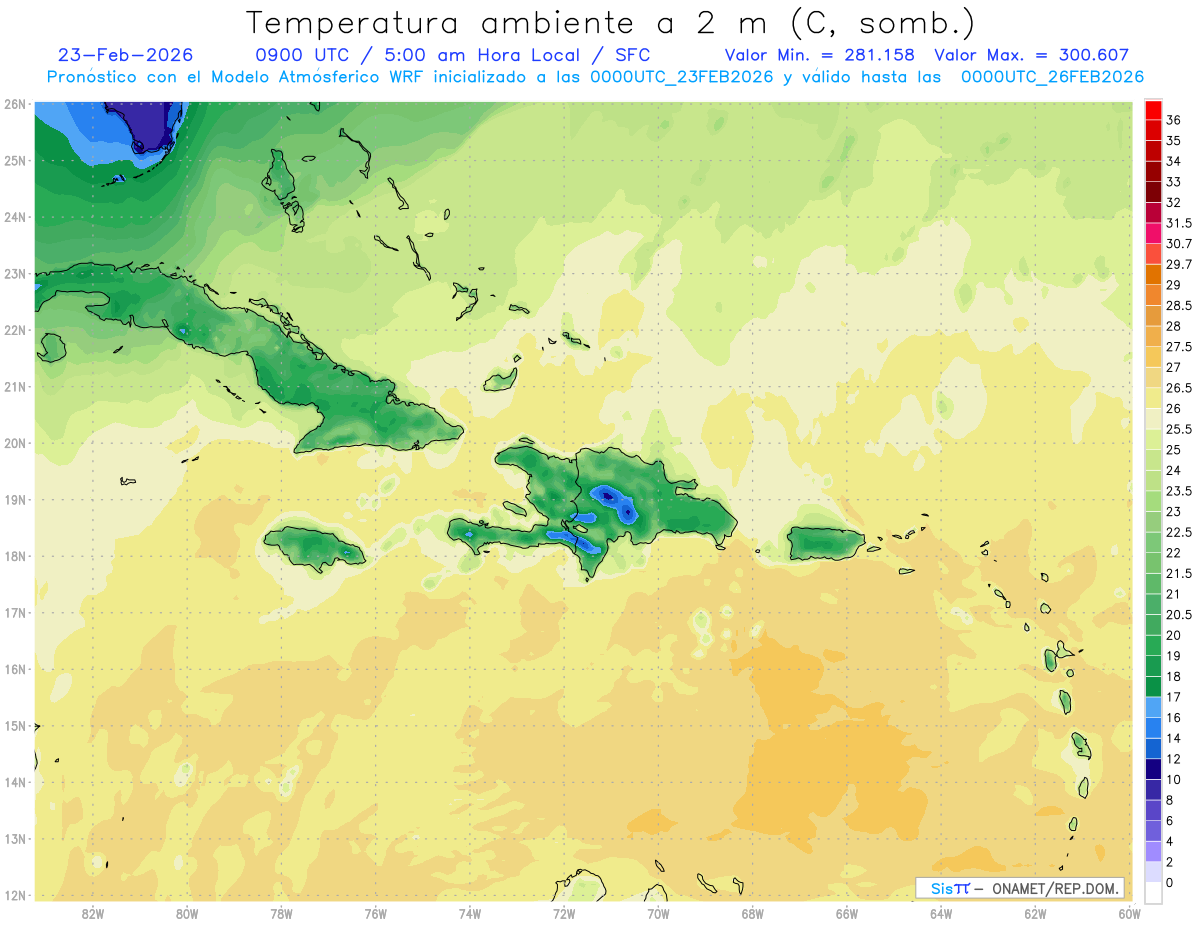The height and width of the screenshot is (927, 1200).
Task: Click the legend value '0'
Action: [1170, 883]
